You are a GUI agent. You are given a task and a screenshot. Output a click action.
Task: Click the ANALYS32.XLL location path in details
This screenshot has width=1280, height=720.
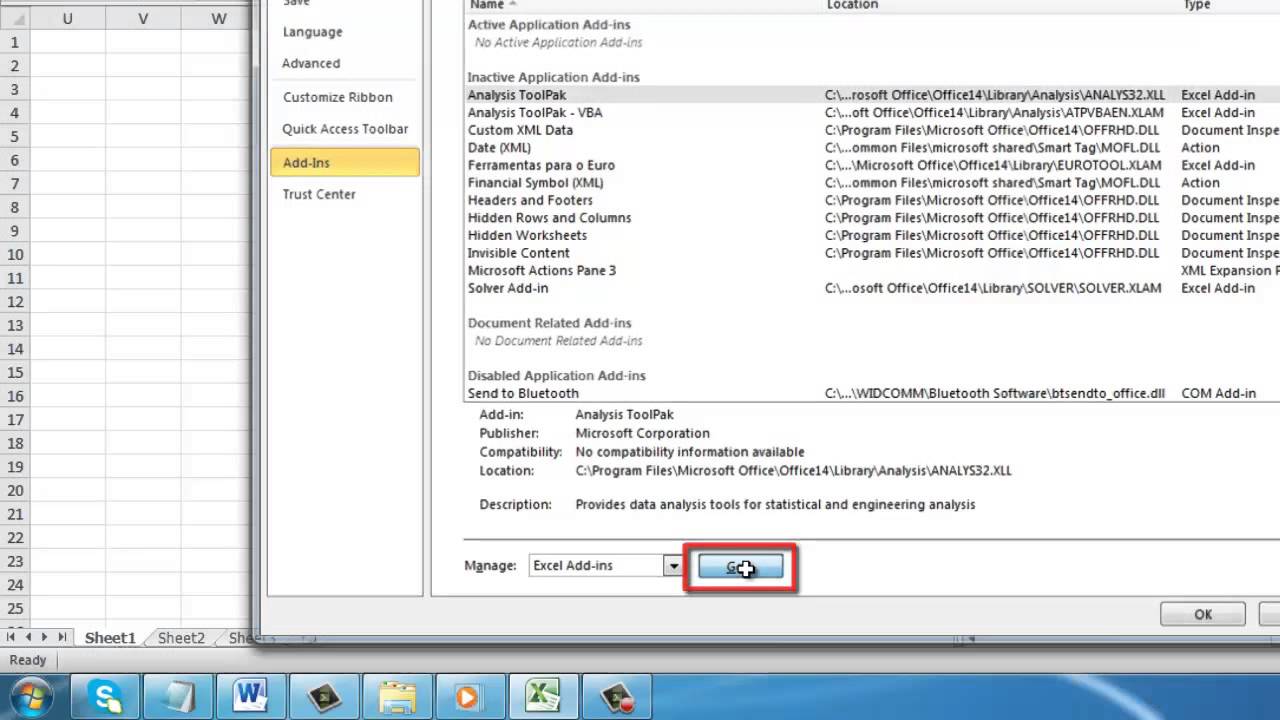pos(793,470)
